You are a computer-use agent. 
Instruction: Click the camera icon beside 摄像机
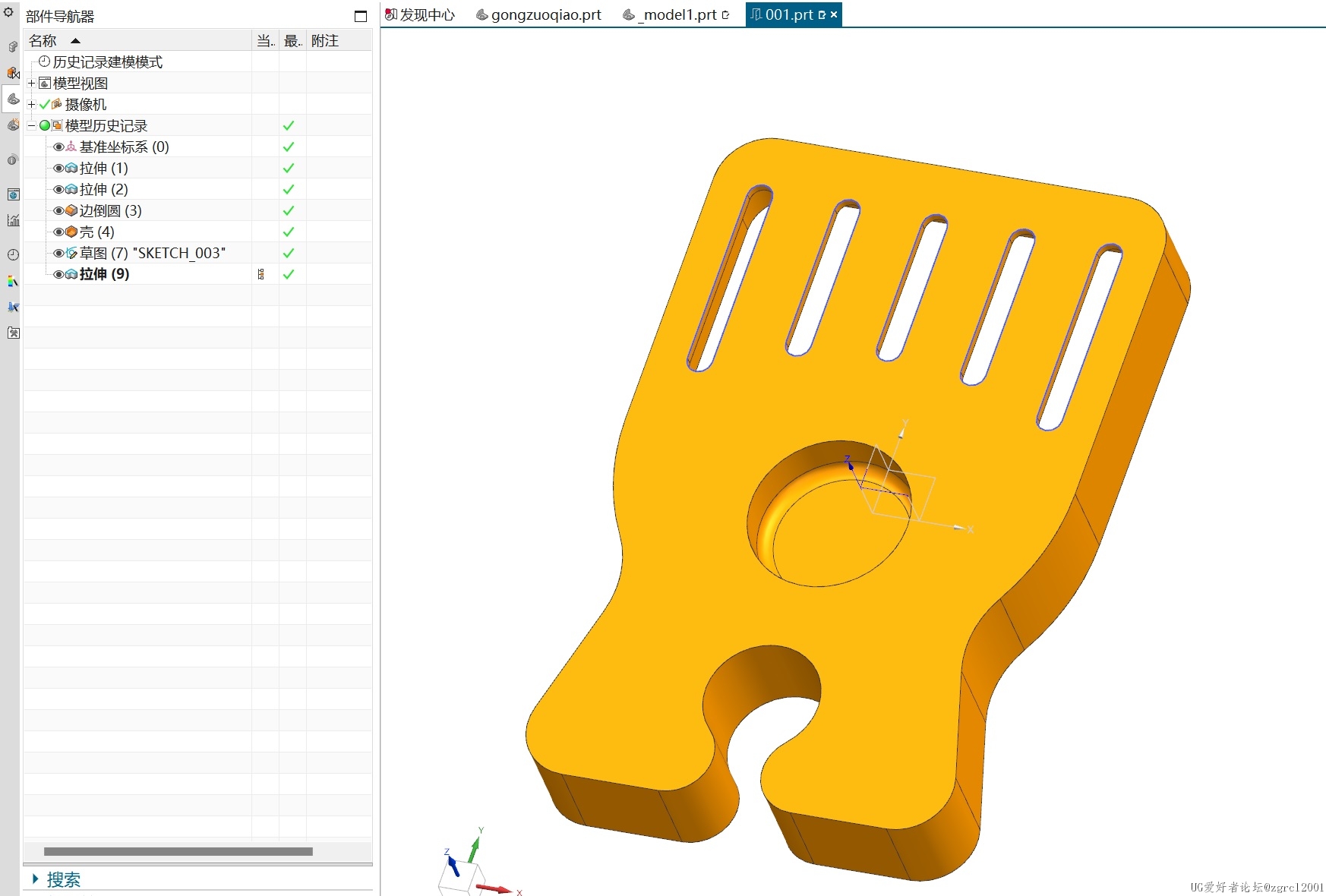(x=57, y=104)
